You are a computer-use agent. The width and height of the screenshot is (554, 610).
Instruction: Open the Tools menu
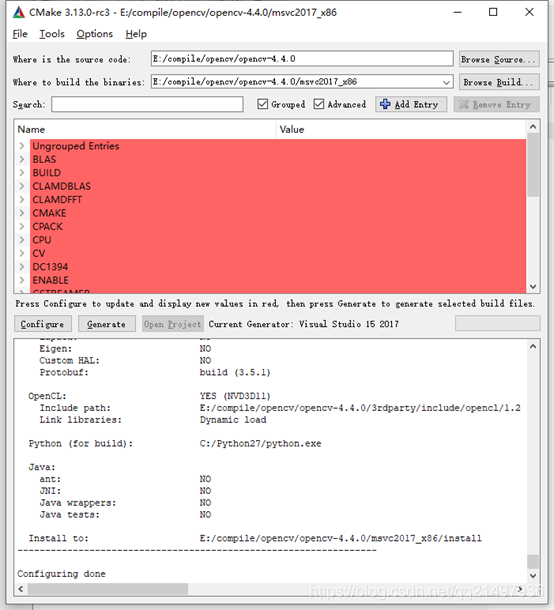[x=52, y=34]
